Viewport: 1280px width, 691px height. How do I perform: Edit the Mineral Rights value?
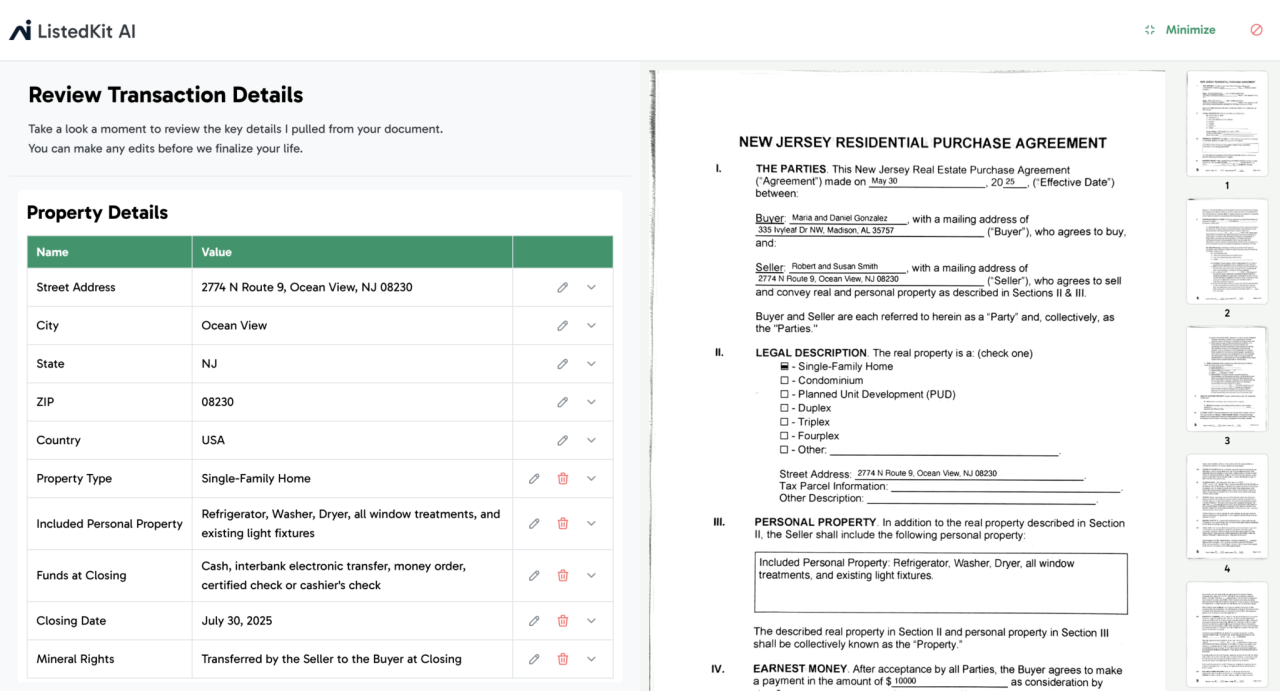coord(534,659)
